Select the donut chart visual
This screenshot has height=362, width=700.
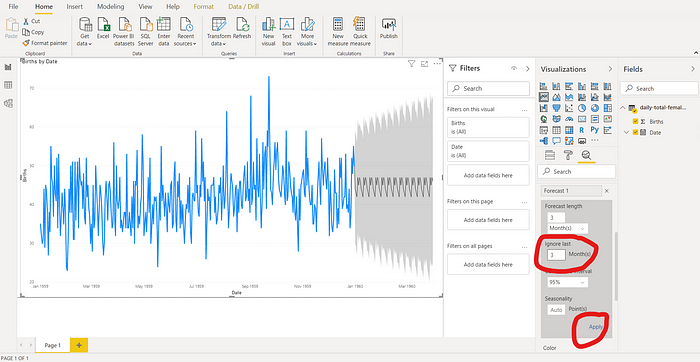[595, 108]
